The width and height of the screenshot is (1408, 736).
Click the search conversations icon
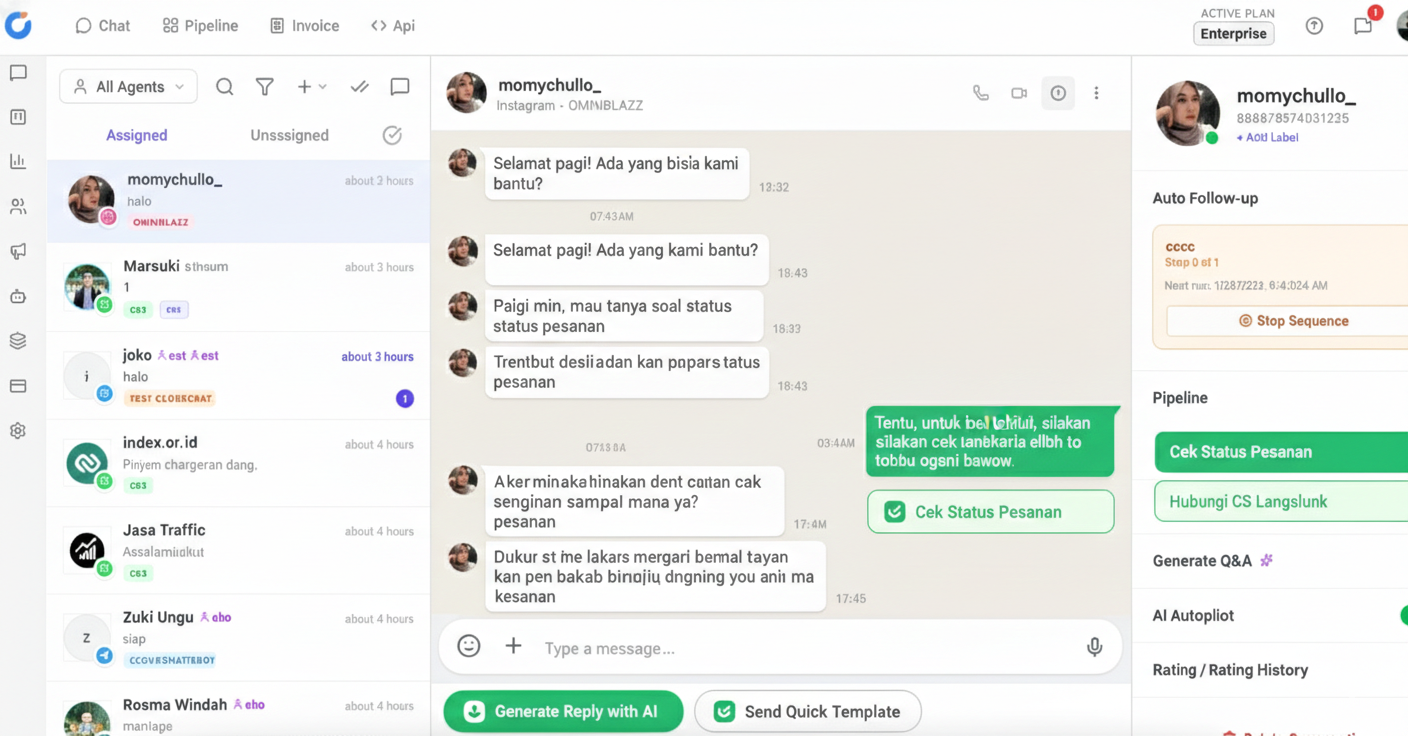coord(225,87)
